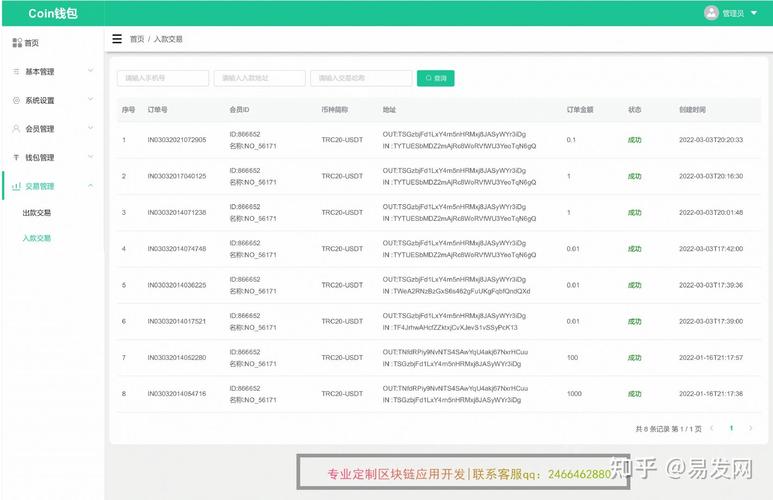Image resolution: width=773 pixels, height=500 pixels.
Task: Click the 基本管理 menu icon
Action: pyautogui.click(x=16, y=71)
